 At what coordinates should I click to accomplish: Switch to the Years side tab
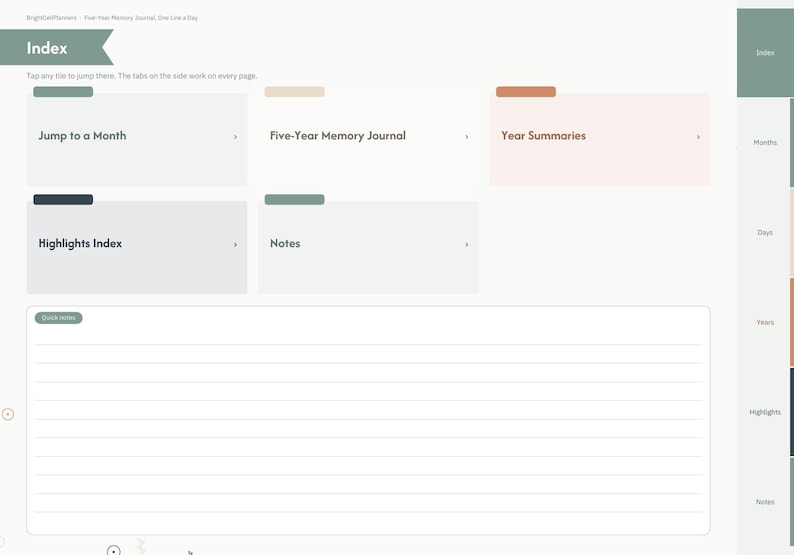pos(765,322)
